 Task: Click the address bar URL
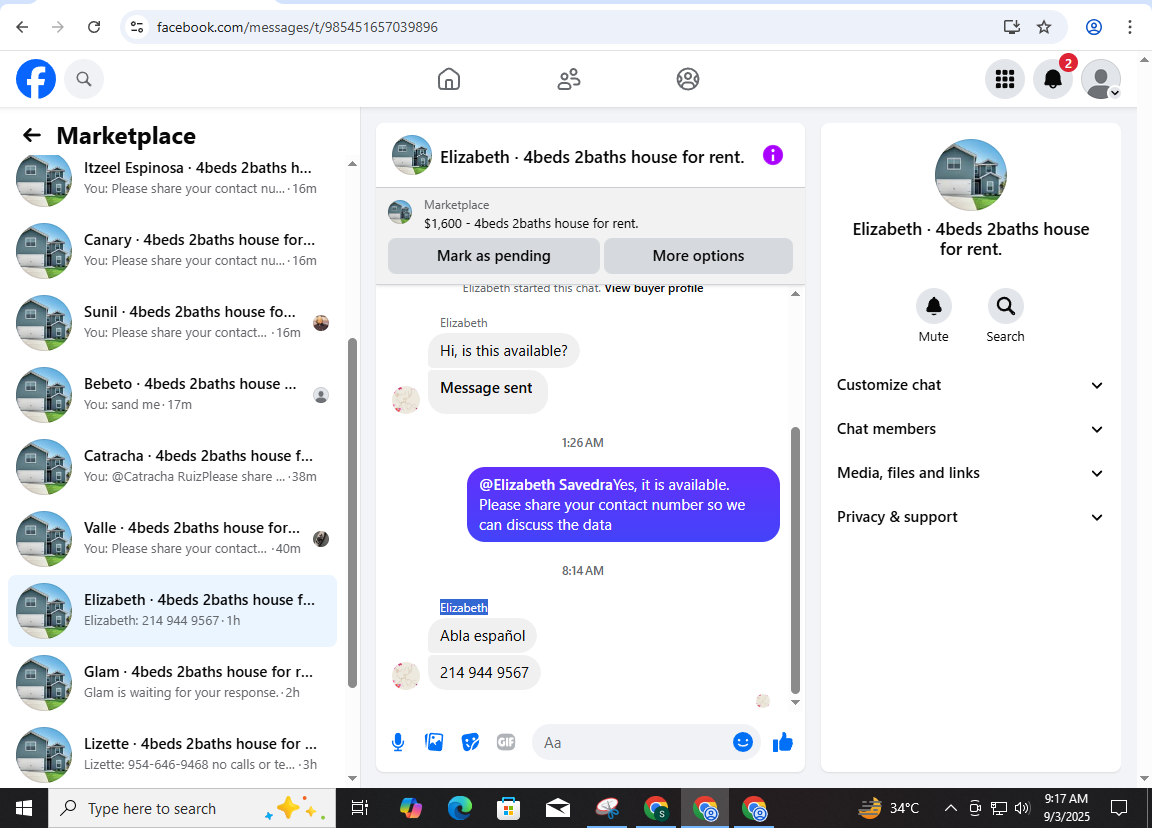click(x=297, y=27)
